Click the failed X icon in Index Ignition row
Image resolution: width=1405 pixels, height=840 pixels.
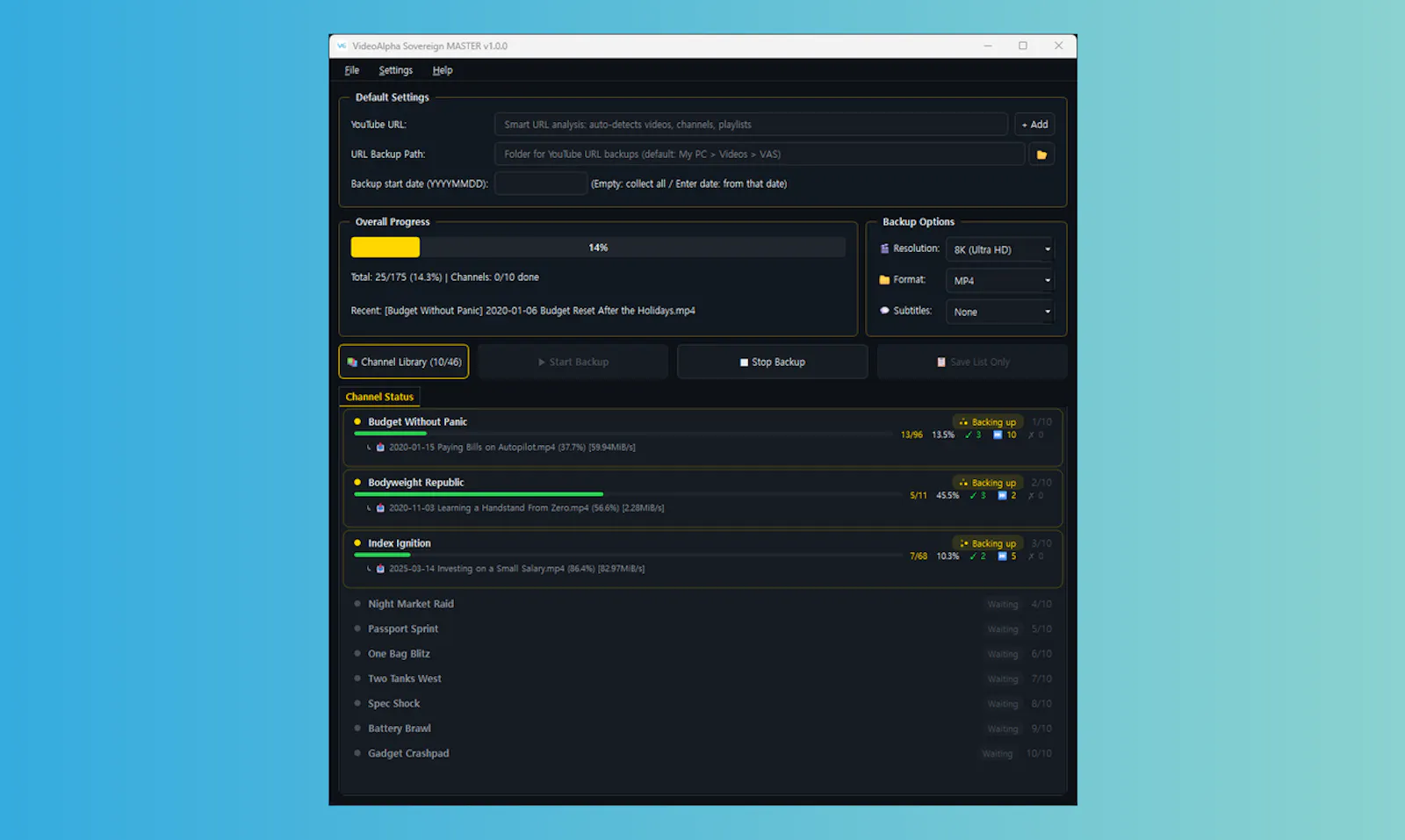click(1031, 556)
